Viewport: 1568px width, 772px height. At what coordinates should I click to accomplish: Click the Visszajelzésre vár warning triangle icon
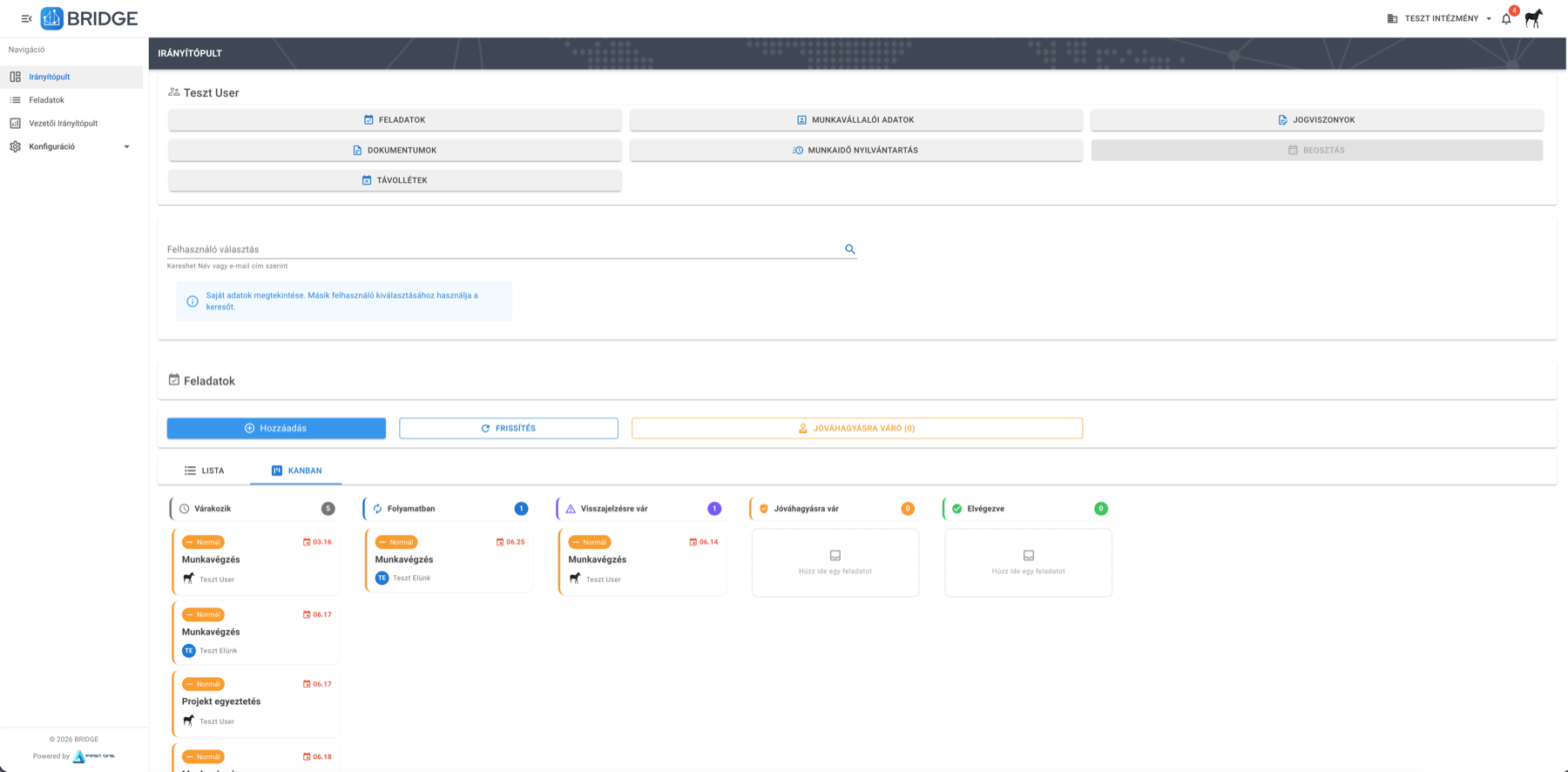(x=571, y=509)
